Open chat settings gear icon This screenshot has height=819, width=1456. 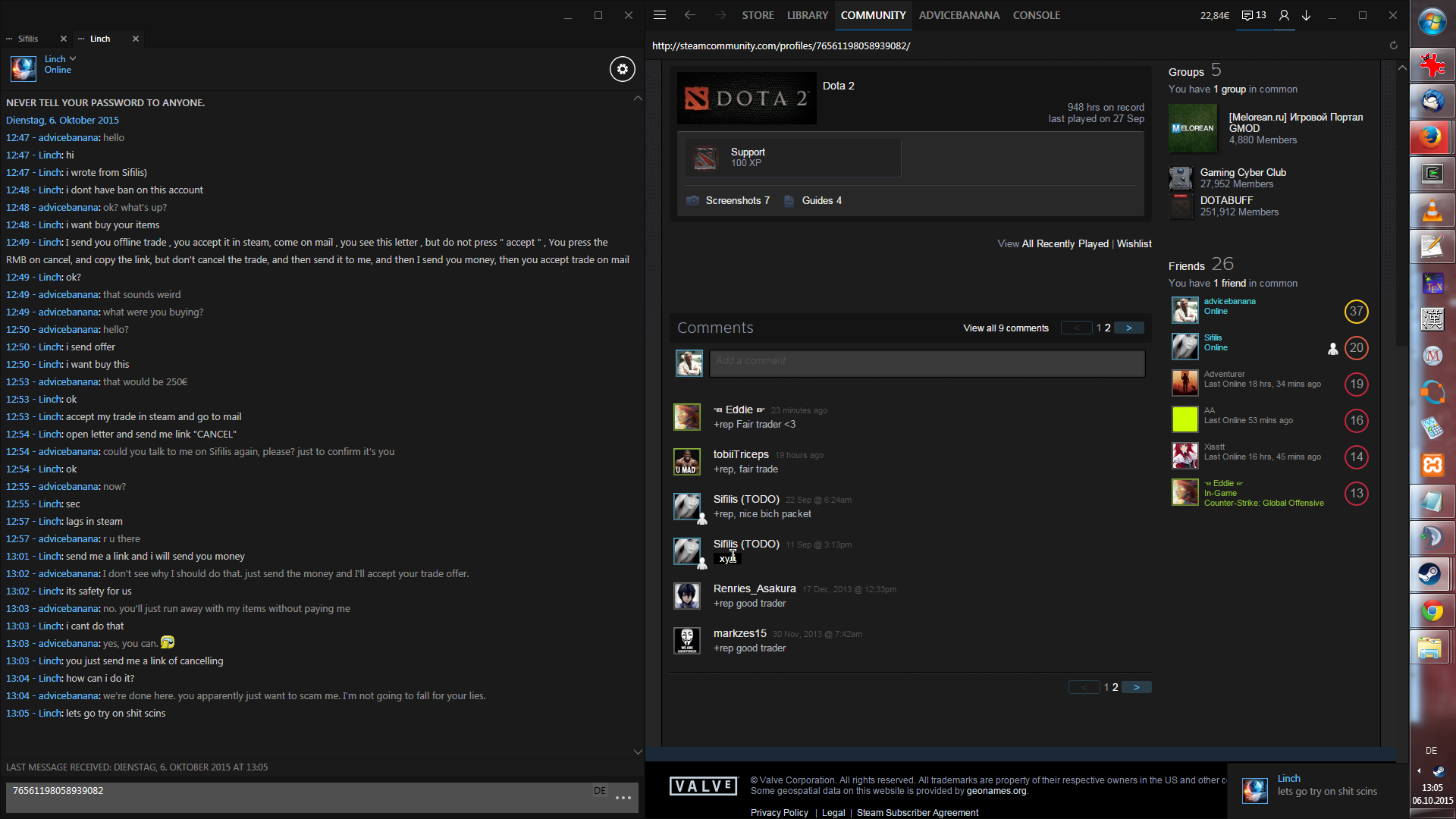click(x=622, y=69)
